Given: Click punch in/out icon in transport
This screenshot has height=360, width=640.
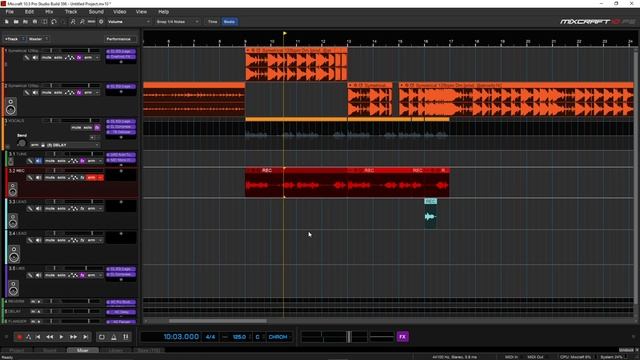Looking at the screenshot, I should pos(126,337).
